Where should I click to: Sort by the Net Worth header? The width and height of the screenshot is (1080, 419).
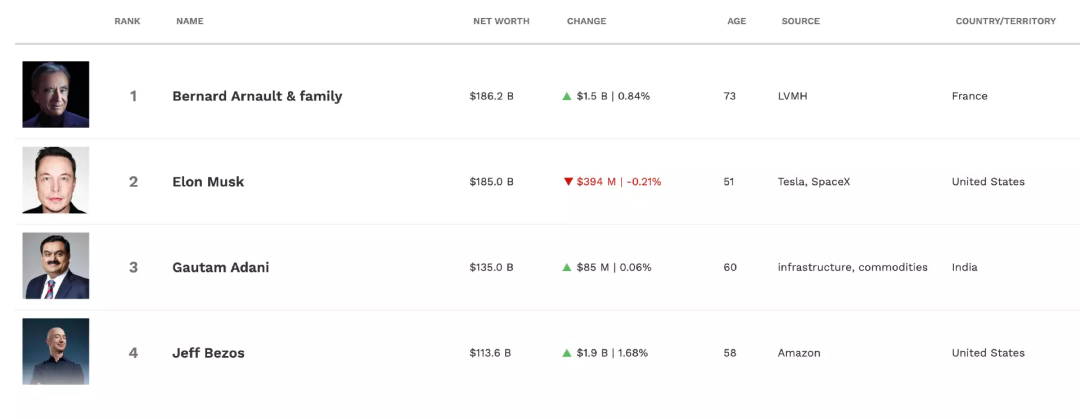[501, 21]
